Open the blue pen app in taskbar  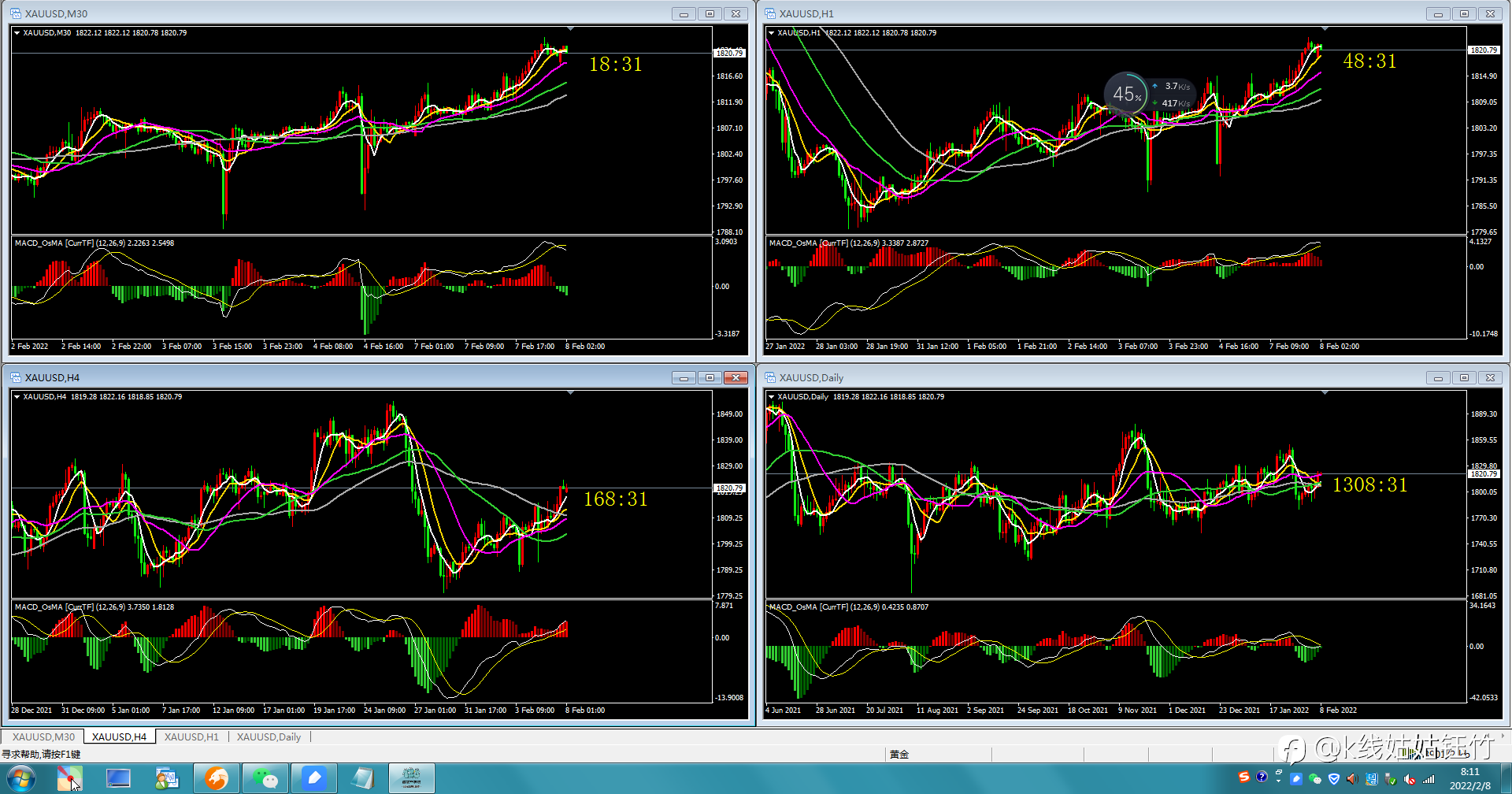[314, 779]
